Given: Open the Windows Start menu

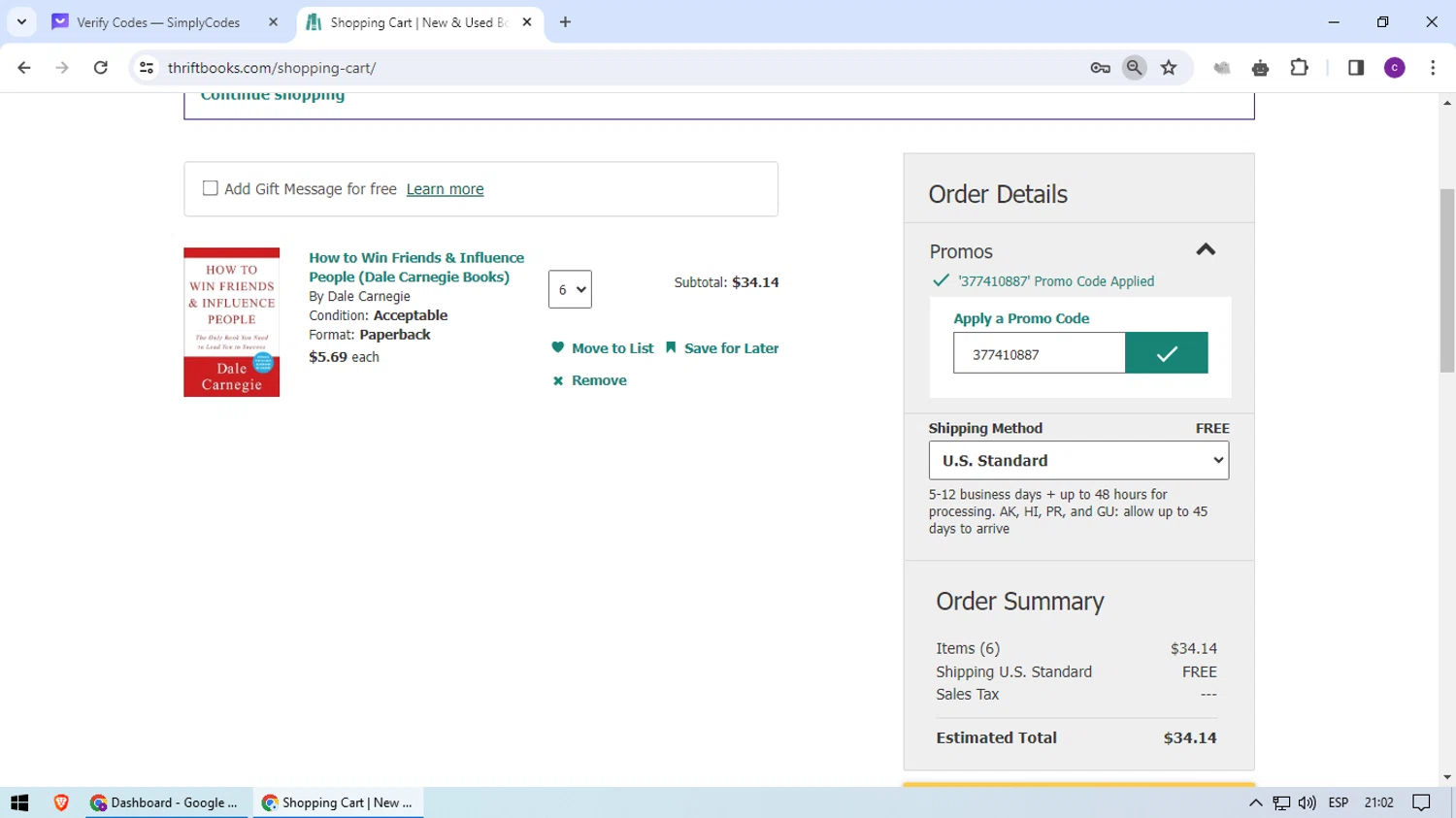Looking at the screenshot, I should pos(19,802).
